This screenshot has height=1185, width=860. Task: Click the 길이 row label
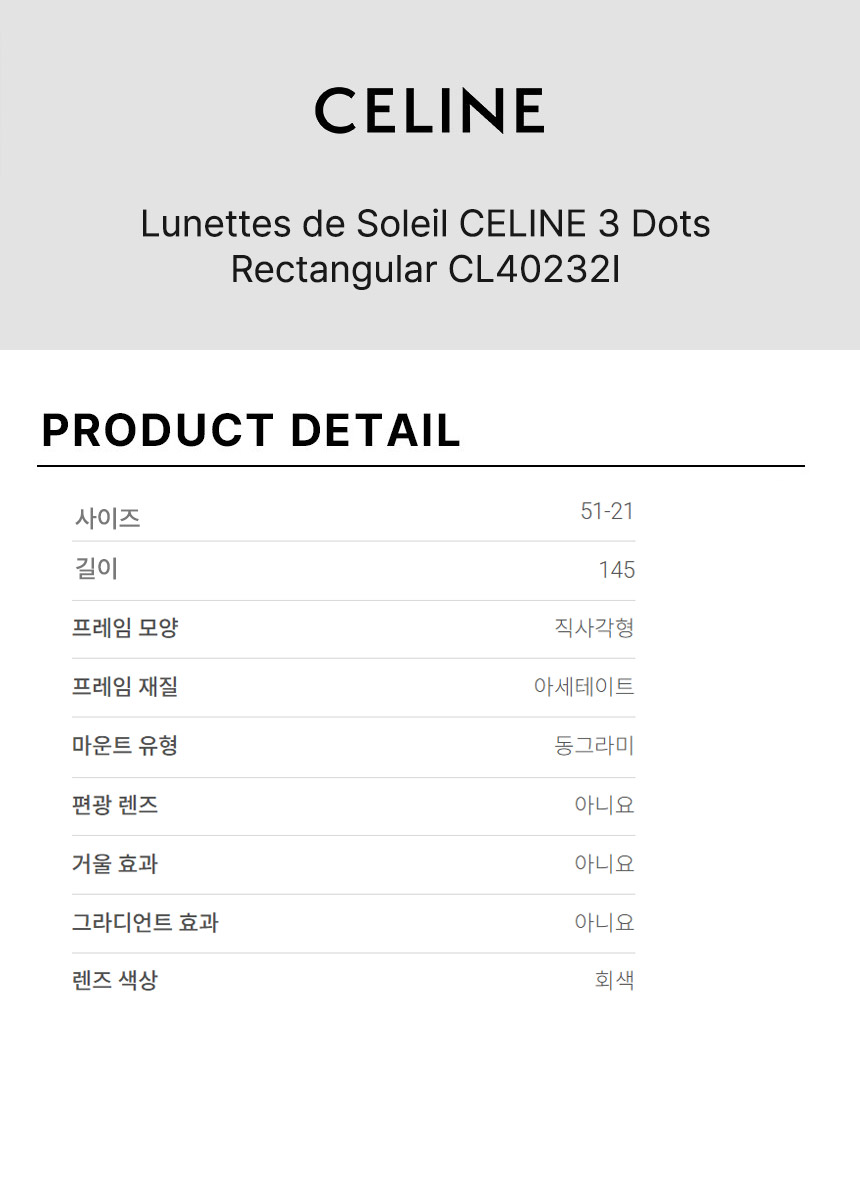97,569
